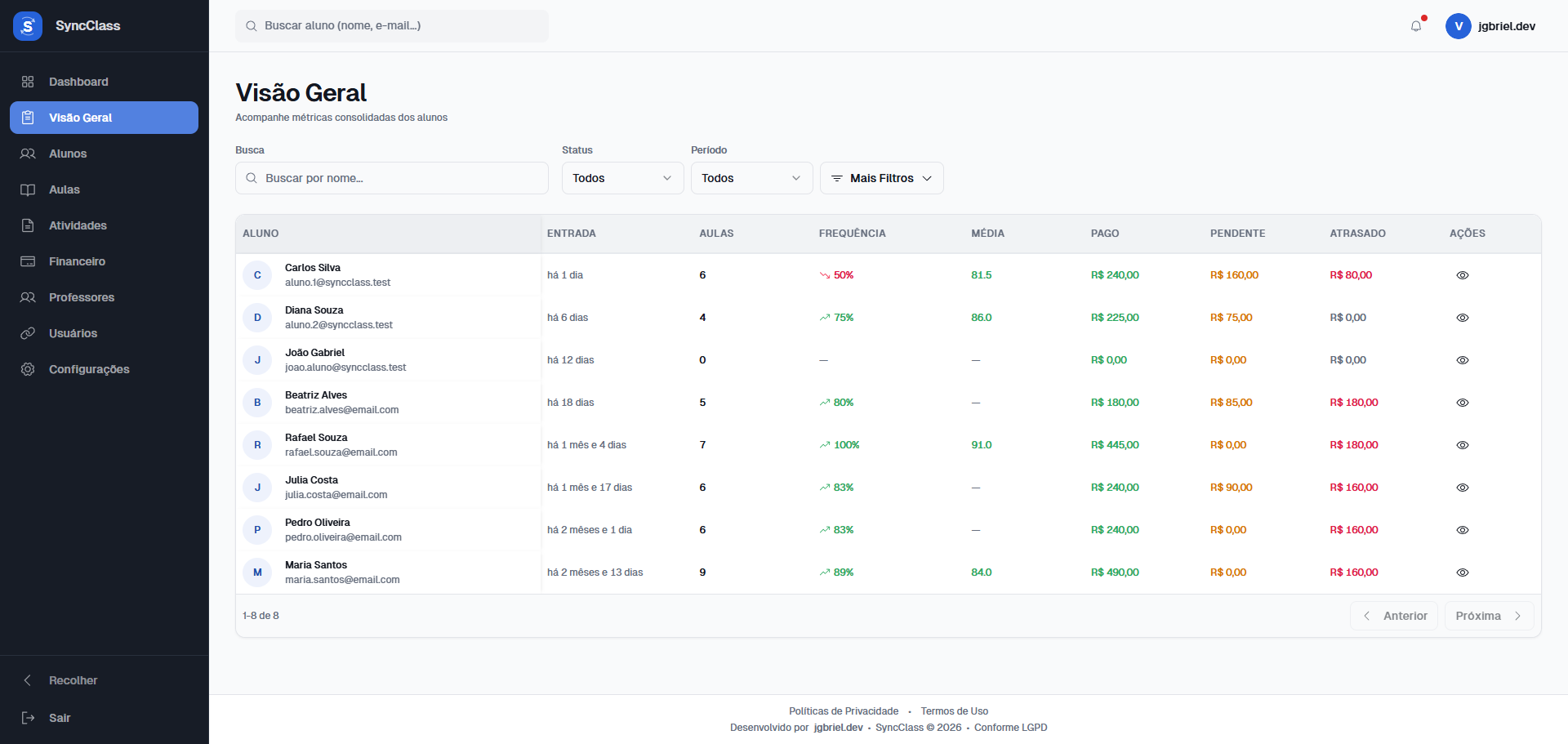This screenshot has height=744, width=1568.
Task: View details eye icon for Beatriz Alves
Action: pos(1463,403)
